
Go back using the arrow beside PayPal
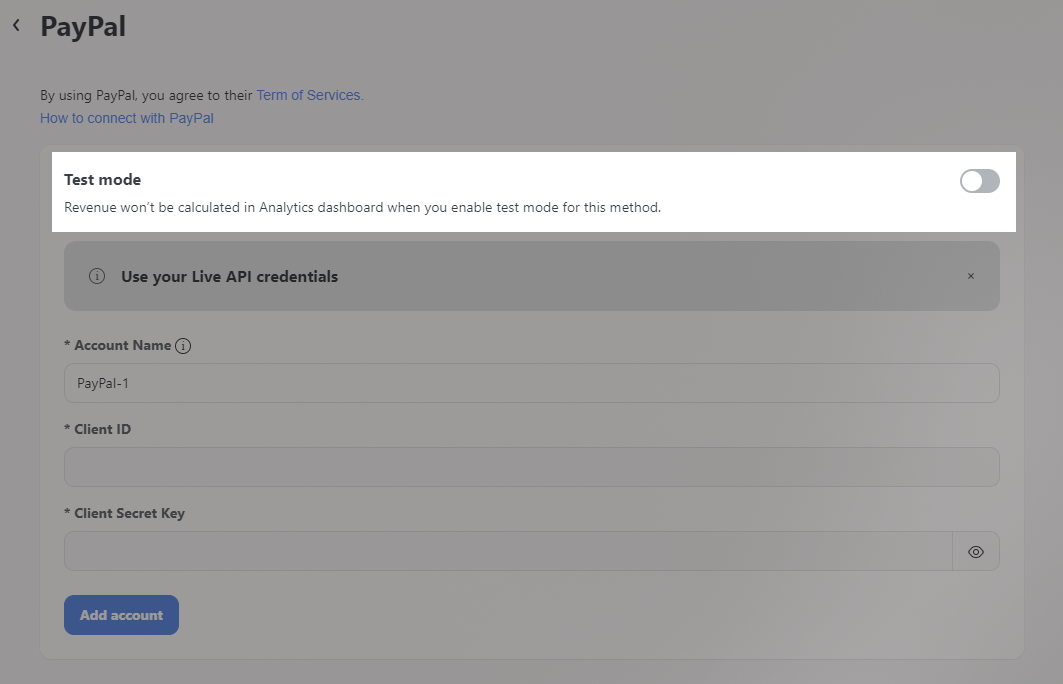click(x=16, y=26)
